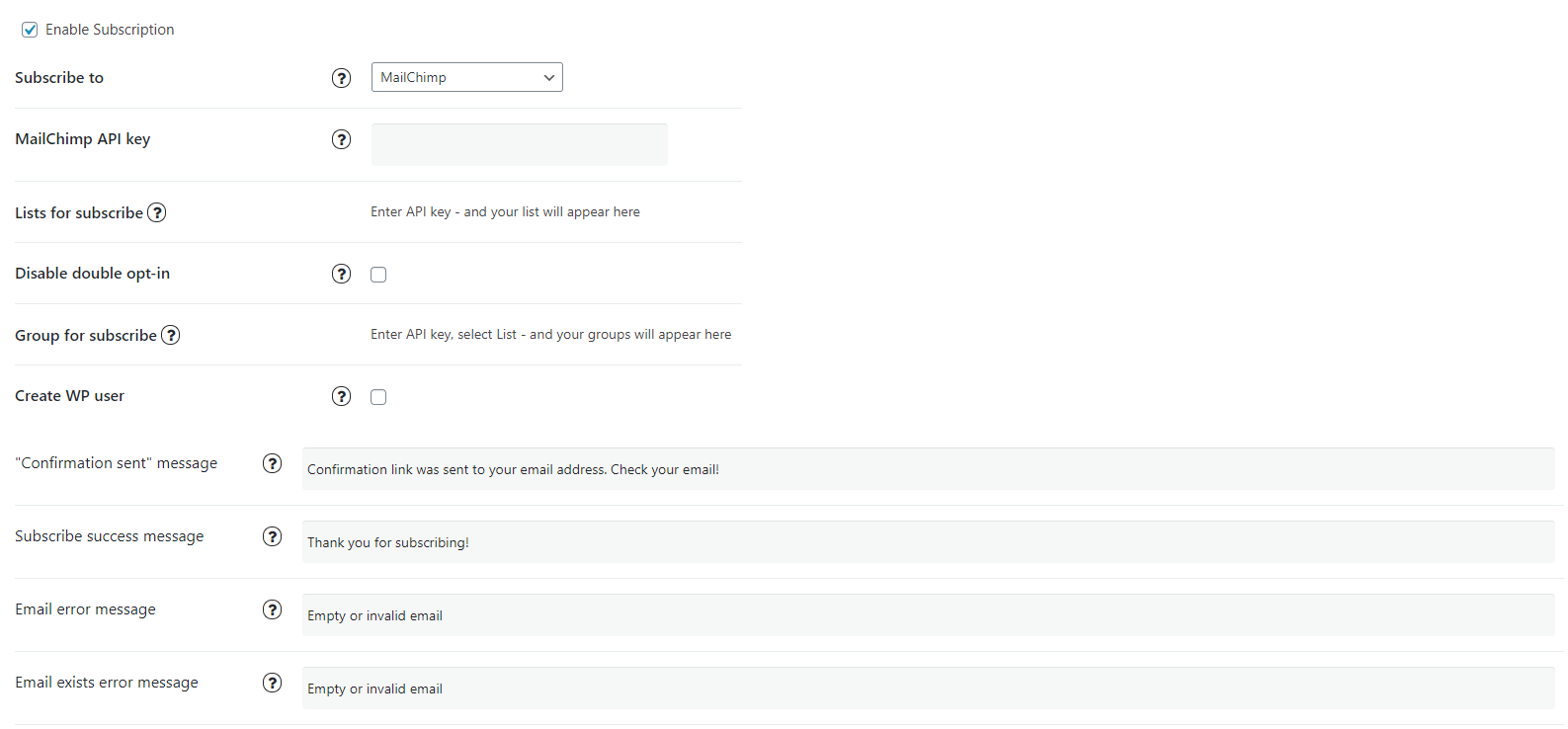
Task: Click help icon next to Lists for subscribe
Action: 157,212
